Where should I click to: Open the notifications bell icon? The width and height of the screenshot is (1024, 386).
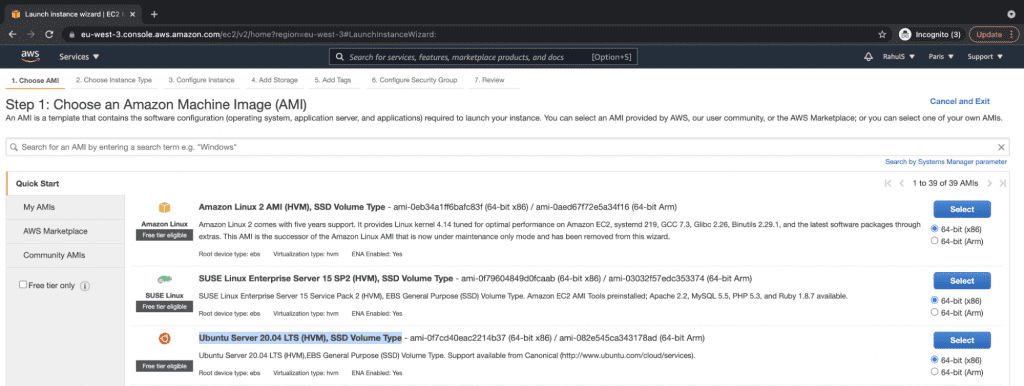tap(868, 57)
